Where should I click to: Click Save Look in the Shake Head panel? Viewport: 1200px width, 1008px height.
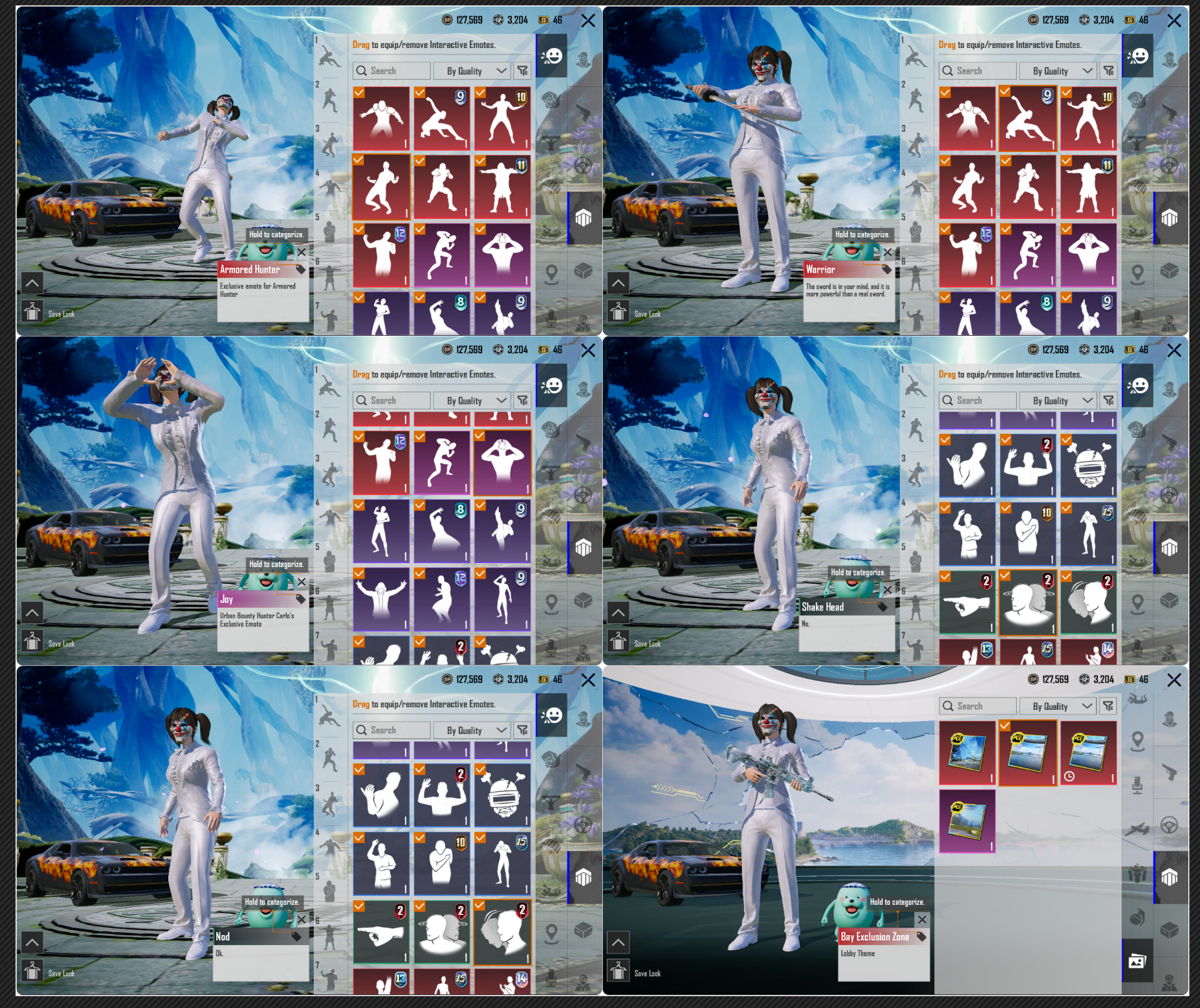(x=647, y=644)
